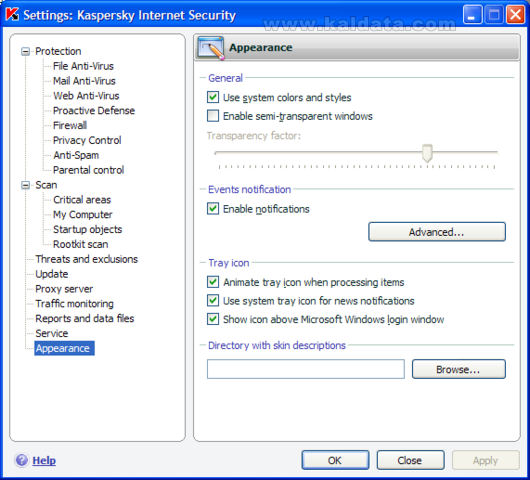The image size is (530, 480).
Task: Select the Scan tree label
Action: point(46,185)
